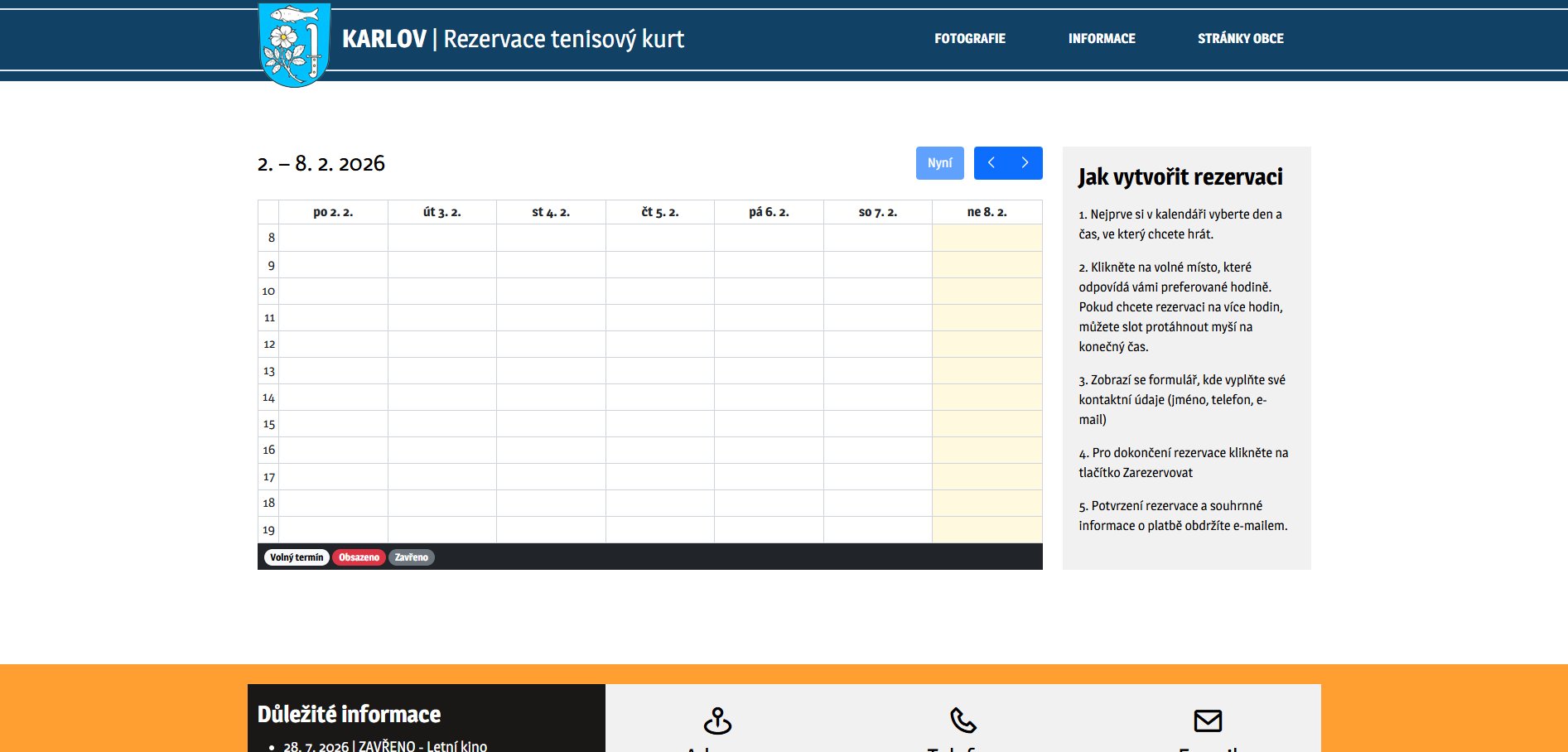Go to previous week with left chevron
This screenshot has width=1568, height=752.
[x=991, y=163]
